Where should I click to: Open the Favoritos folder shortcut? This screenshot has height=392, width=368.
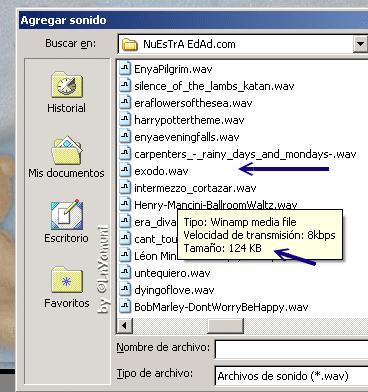coord(67,287)
